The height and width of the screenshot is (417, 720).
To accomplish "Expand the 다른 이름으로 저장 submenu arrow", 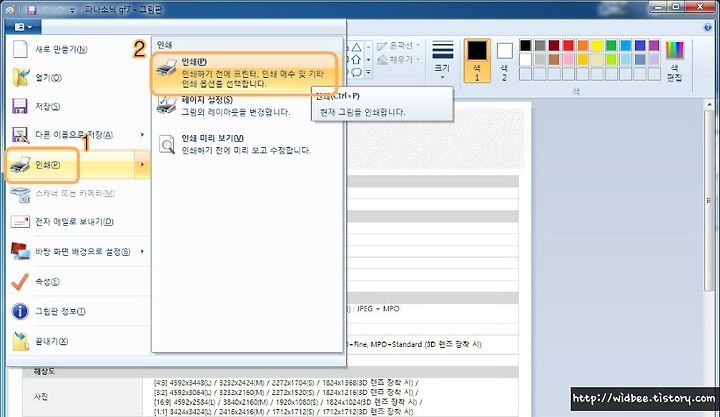I will click(142, 135).
